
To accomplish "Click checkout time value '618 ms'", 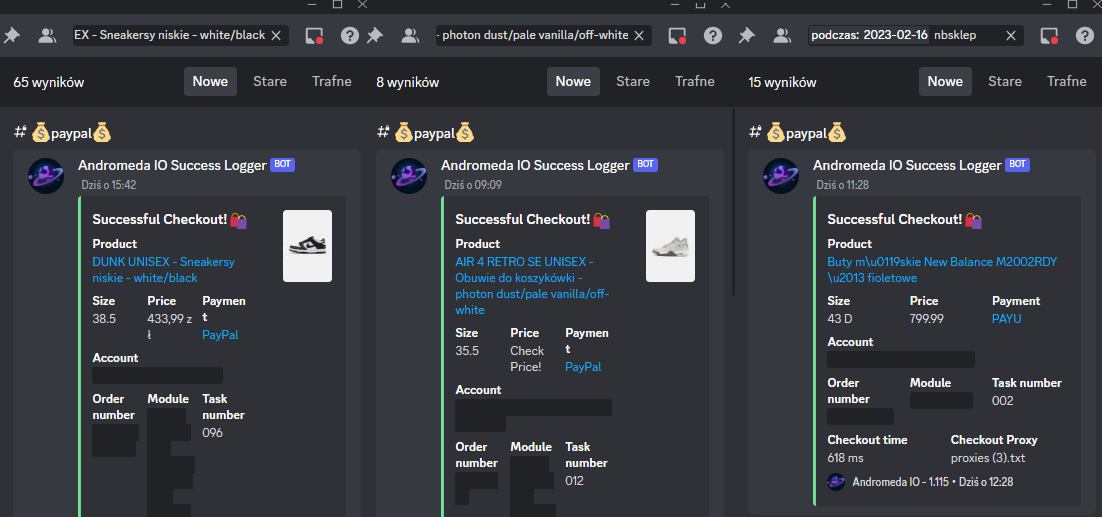I will coord(845,457).
